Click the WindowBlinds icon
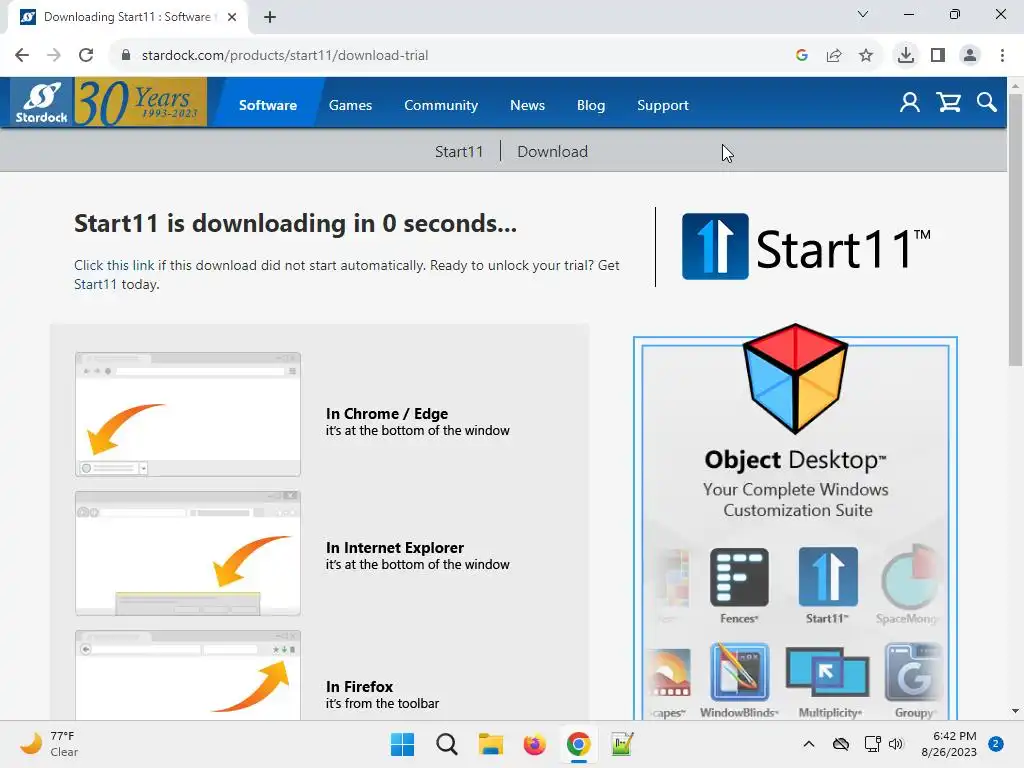Screen dimensions: 1024x768 (x=739, y=672)
